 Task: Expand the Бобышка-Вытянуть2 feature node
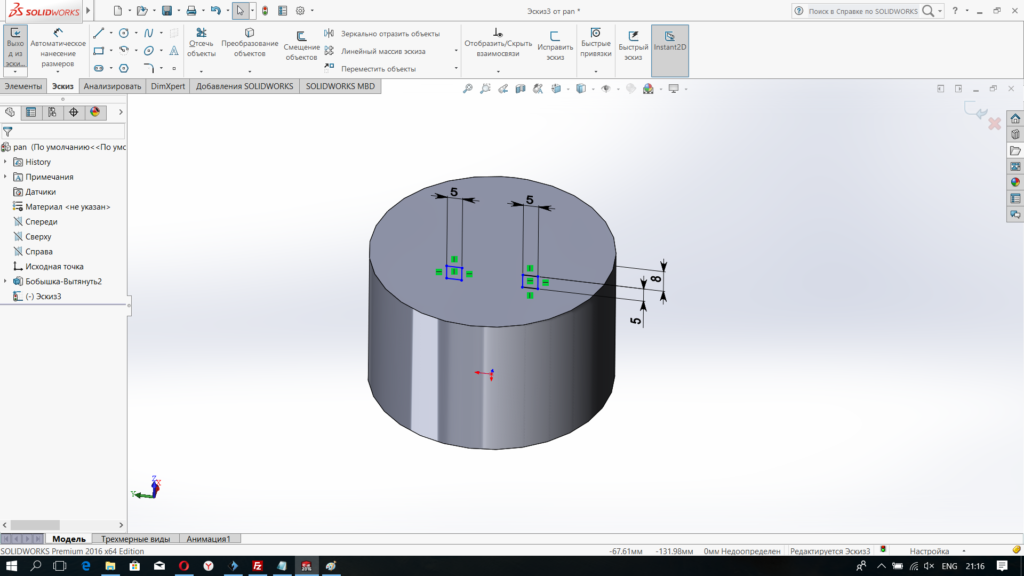tap(5, 281)
